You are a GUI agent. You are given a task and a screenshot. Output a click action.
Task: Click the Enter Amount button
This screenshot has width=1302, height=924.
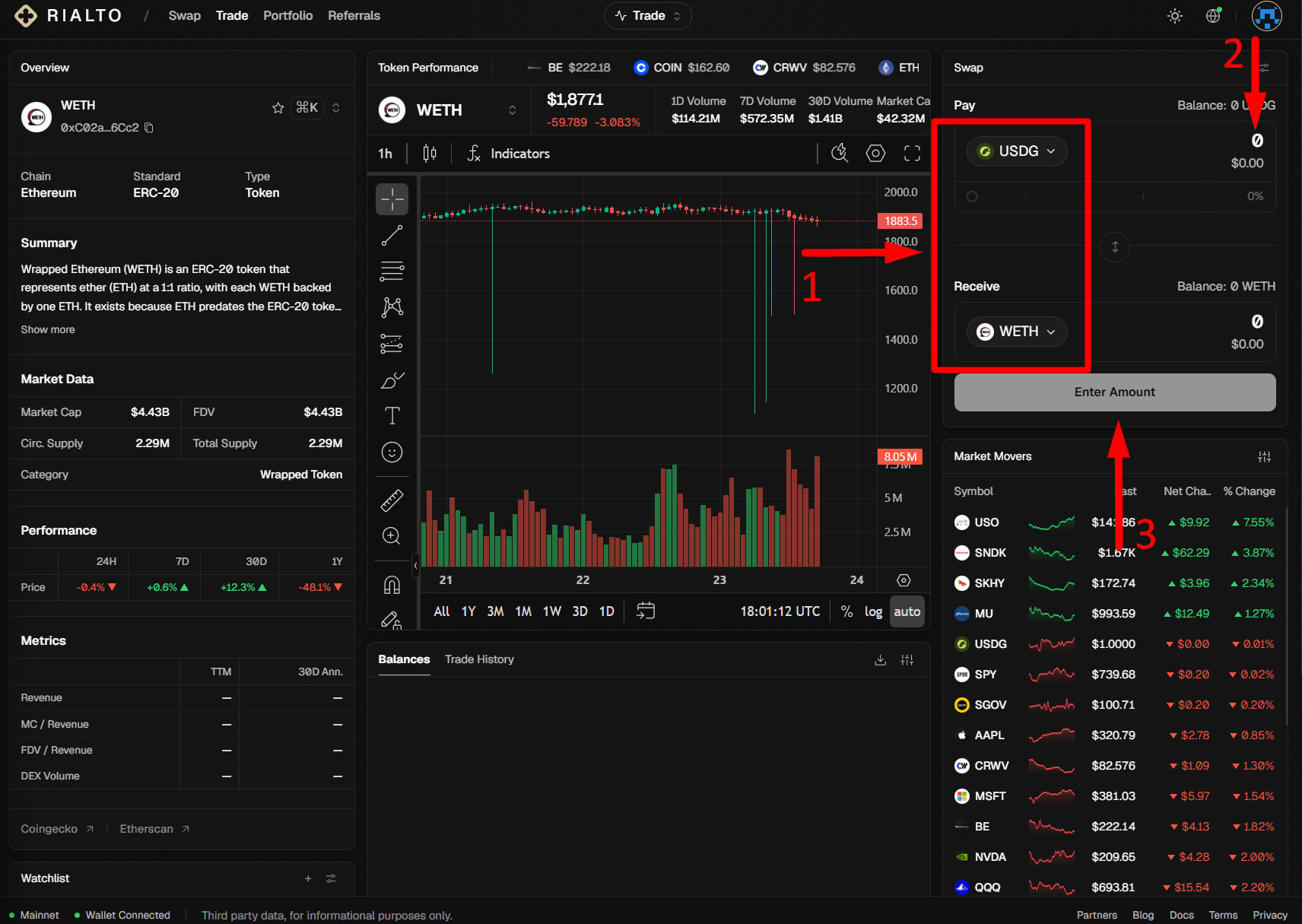point(1115,392)
